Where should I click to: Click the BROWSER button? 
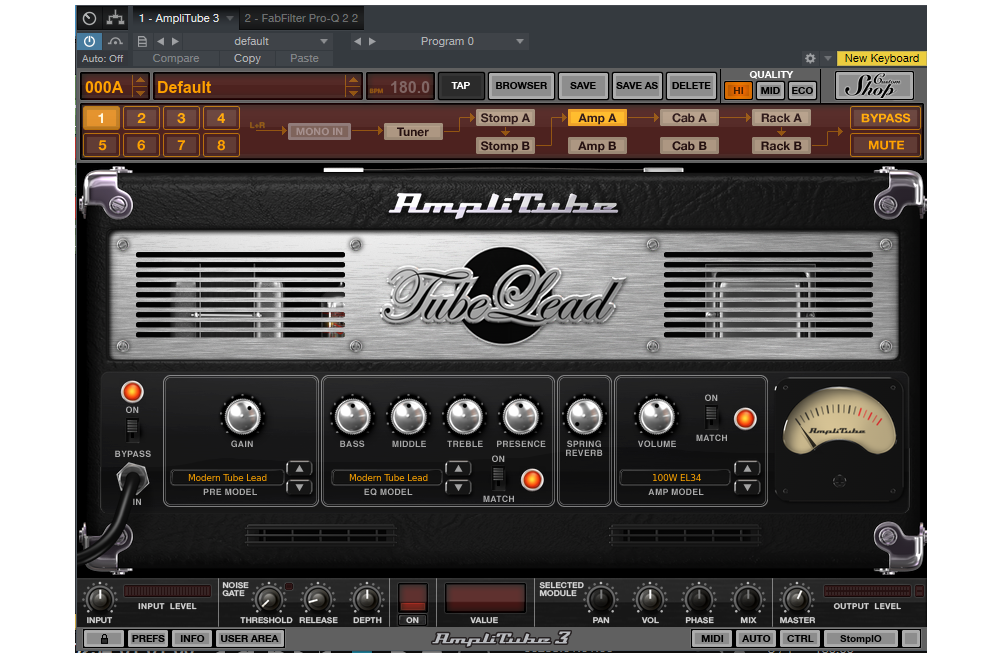(x=521, y=86)
